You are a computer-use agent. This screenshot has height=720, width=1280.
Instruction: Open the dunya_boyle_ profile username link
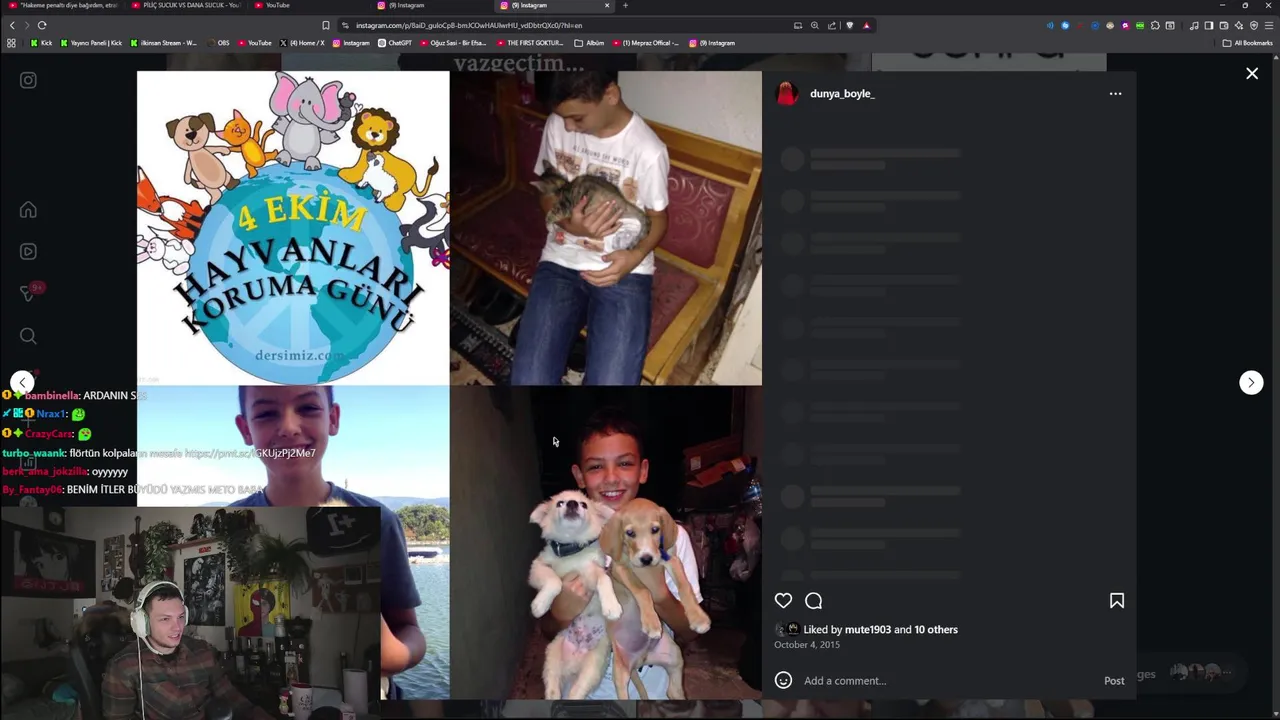pyautogui.click(x=842, y=94)
